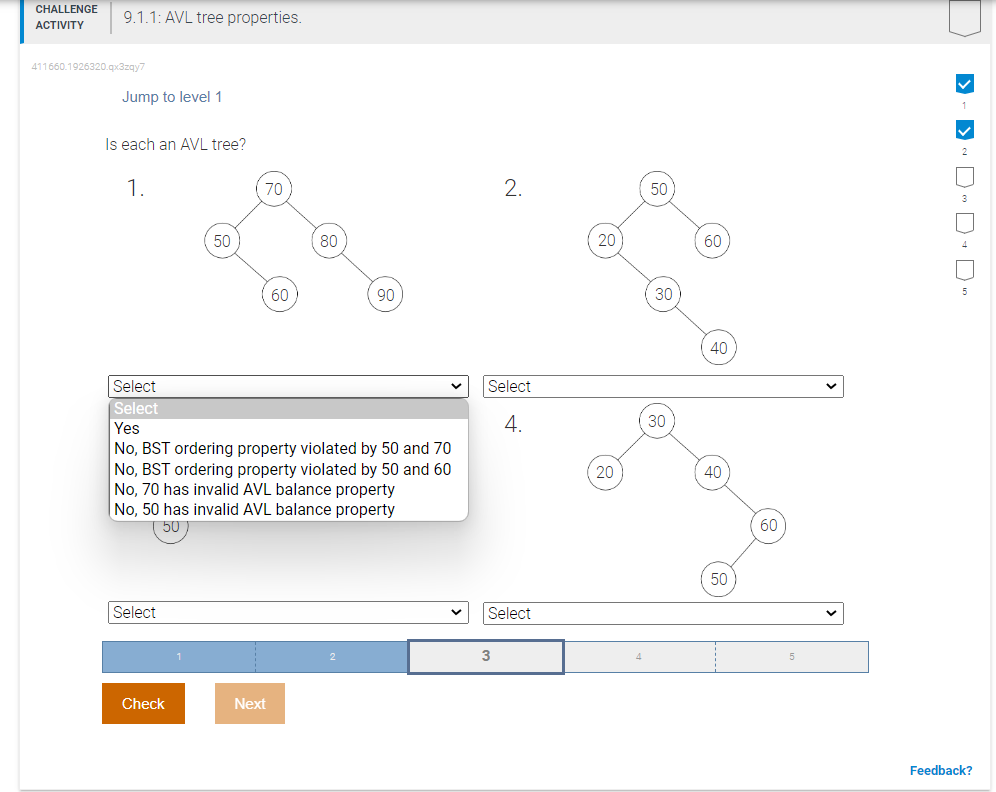Open the question 3 Select dropdown
Viewport: 996px width, 792px height.
point(287,612)
